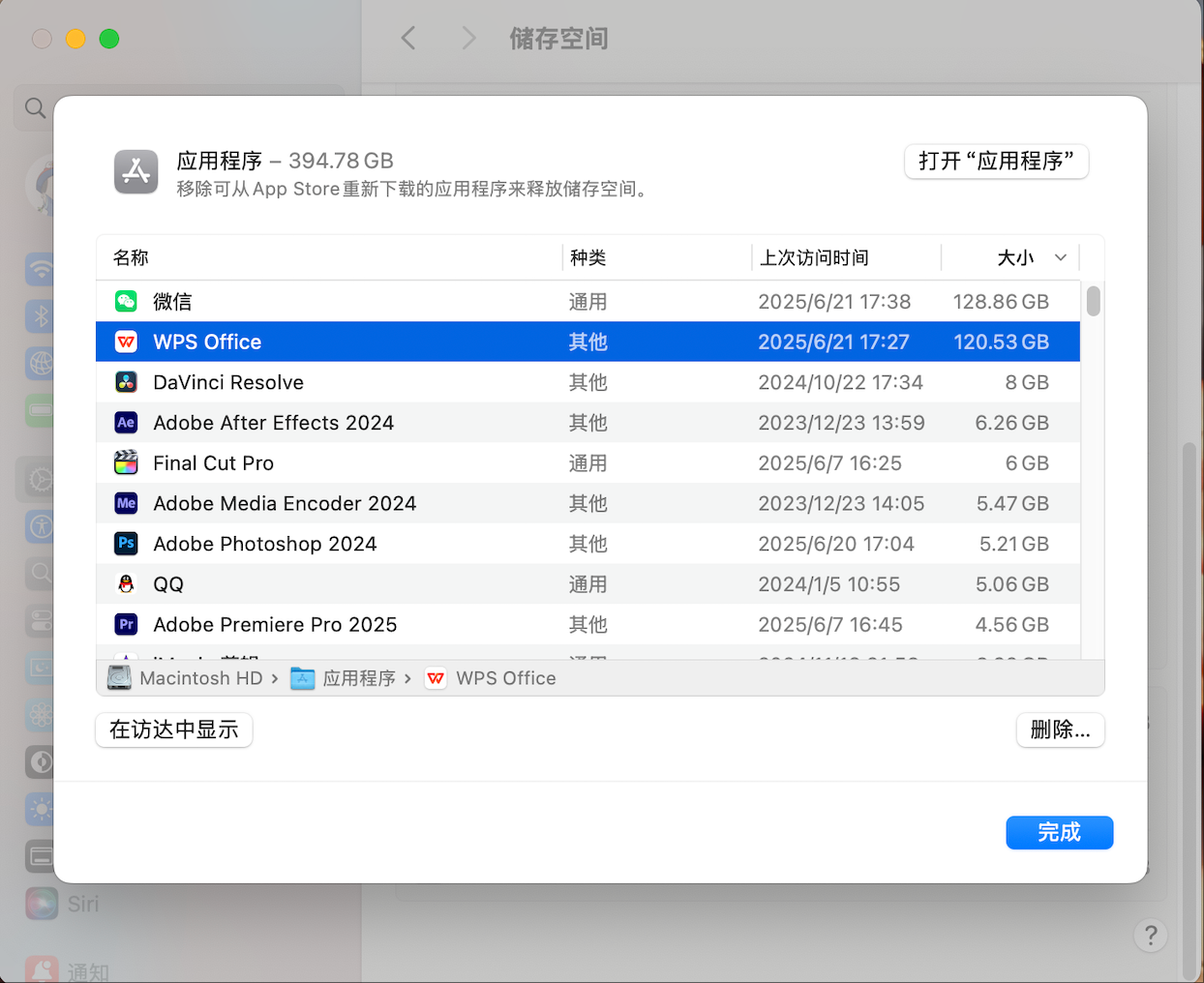The width and height of the screenshot is (1204, 983).
Task: Click the App Store applications header icon
Action: tap(136, 172)
